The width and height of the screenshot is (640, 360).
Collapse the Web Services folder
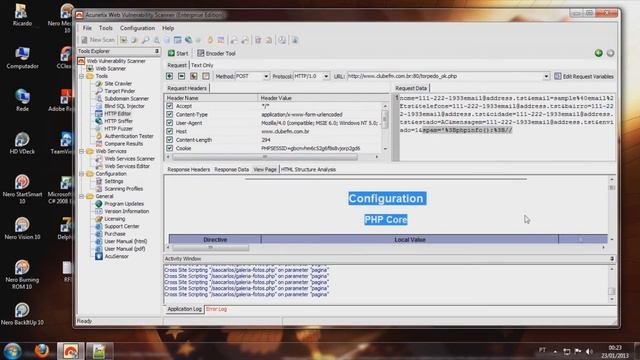pos(82,151)
